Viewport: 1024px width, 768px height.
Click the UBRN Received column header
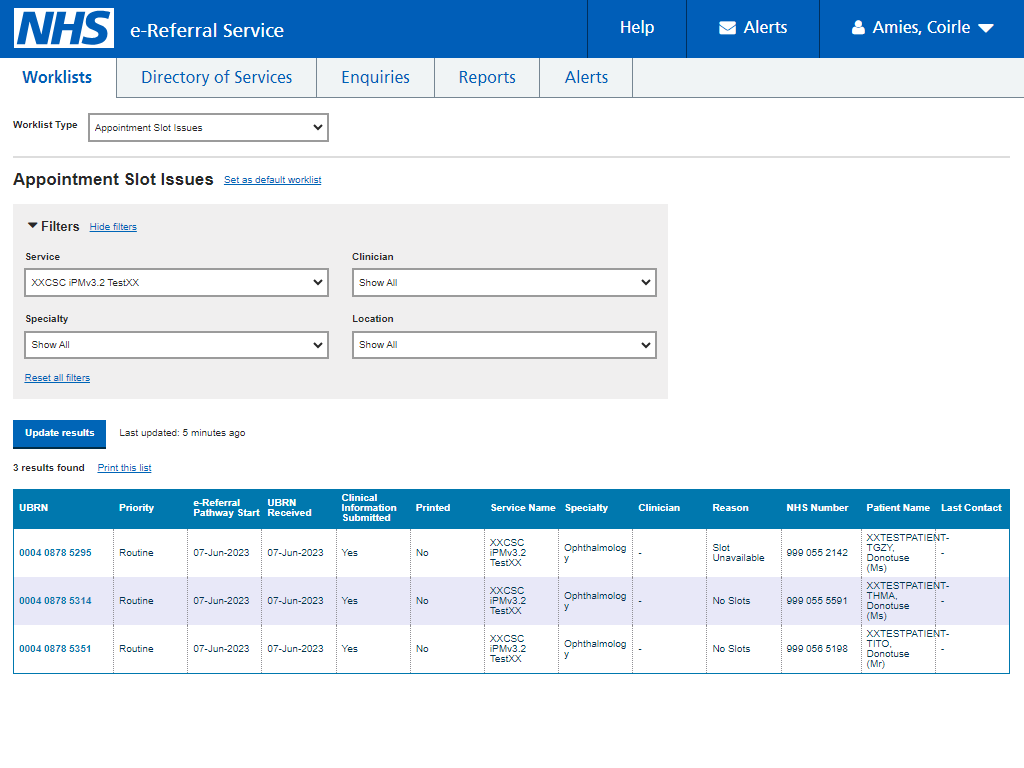[x=289, y=508]
